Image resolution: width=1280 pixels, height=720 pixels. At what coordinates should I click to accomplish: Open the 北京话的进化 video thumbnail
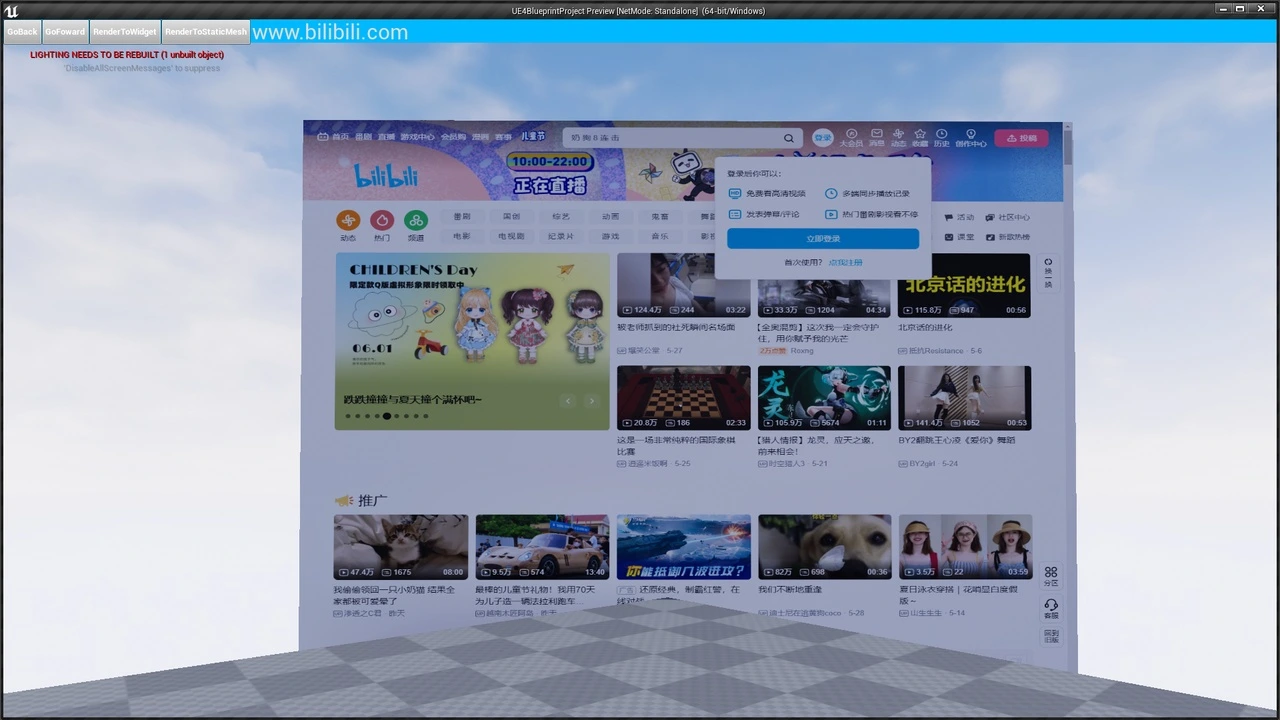pos(964,285)
